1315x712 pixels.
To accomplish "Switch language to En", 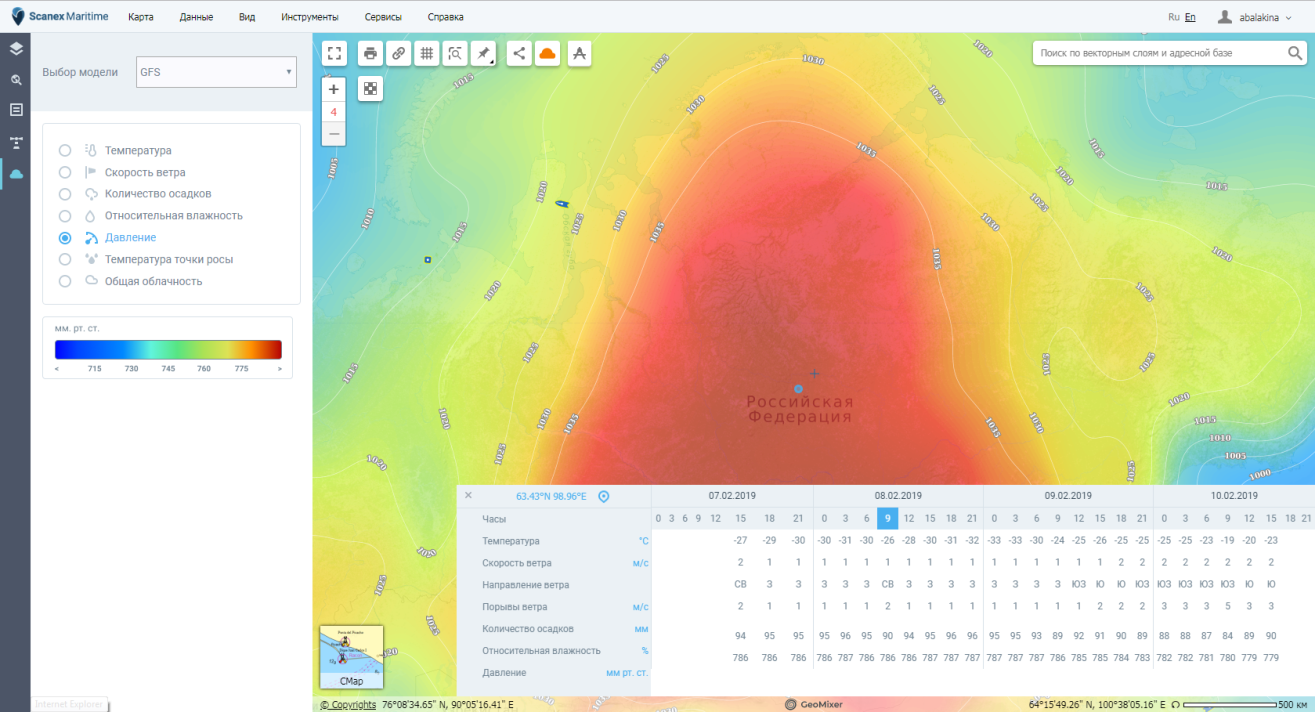I will point(1190,17).
